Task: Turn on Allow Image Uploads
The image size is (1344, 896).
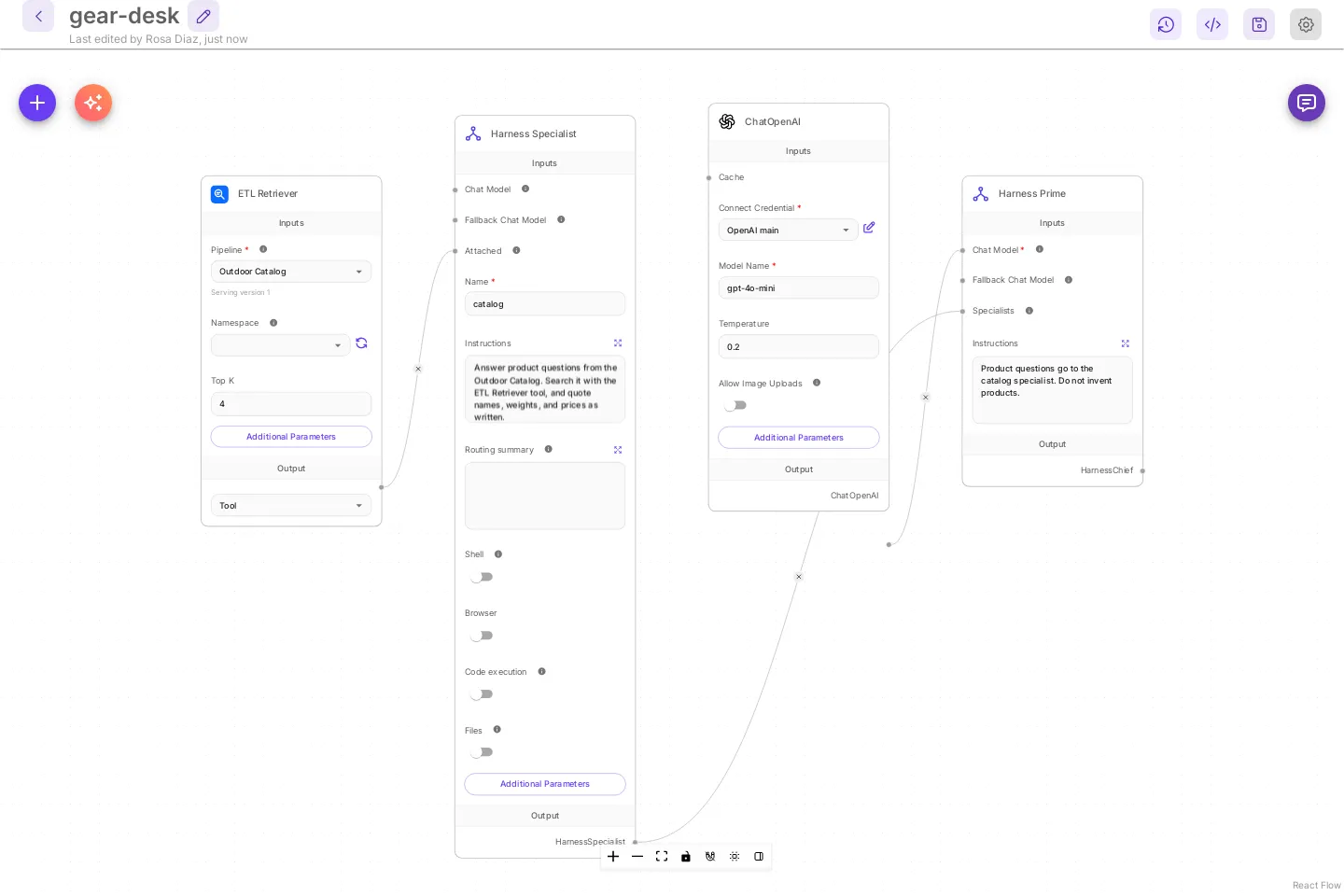Action: (735, 405)
